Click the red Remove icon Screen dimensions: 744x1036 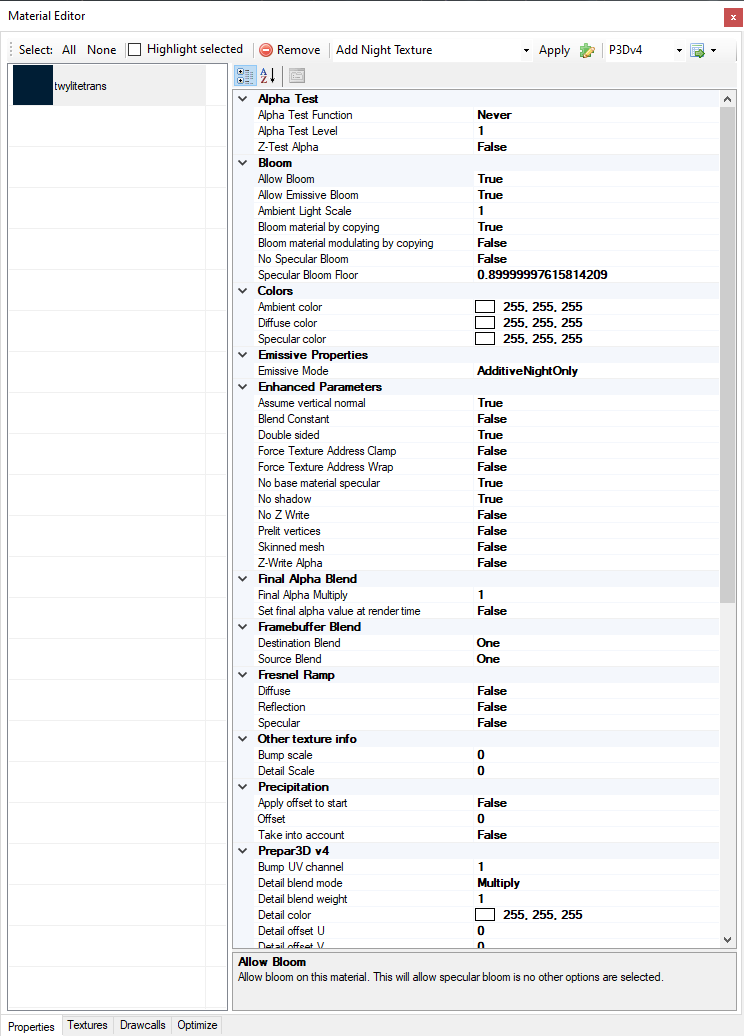point(266,50)
